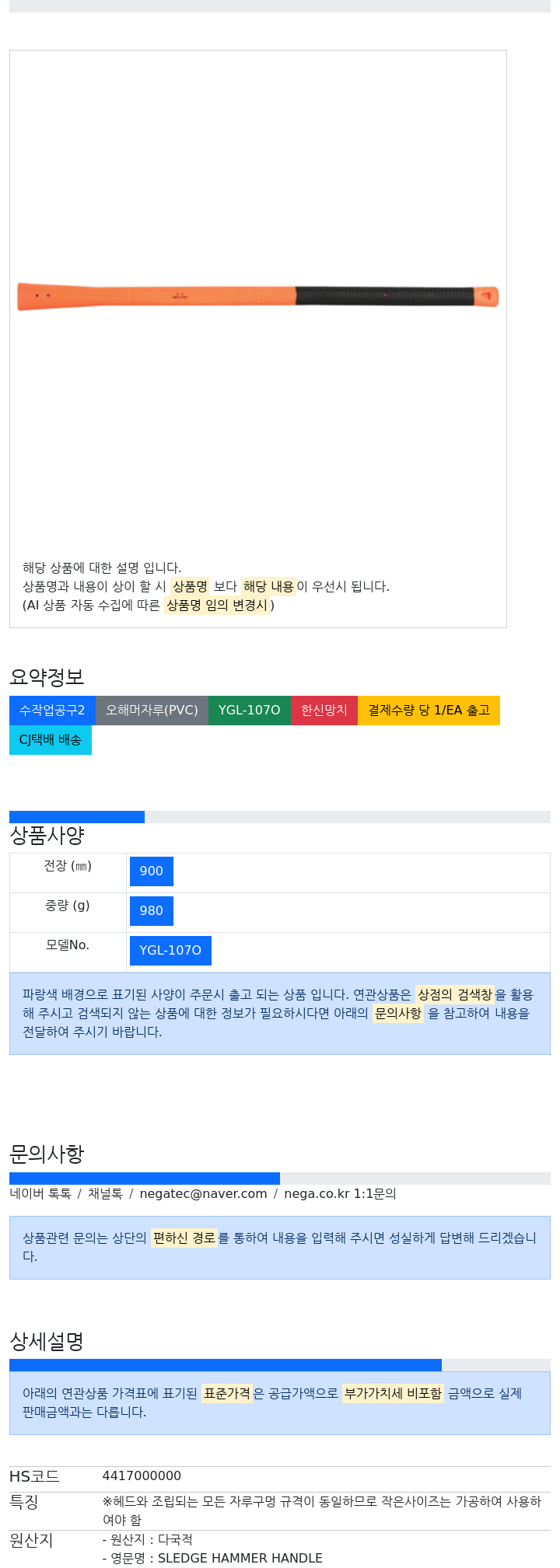Screen dimensions: 560x1568
Task: Select the CJ택배 배송 shipping tag
Action: (51, 740)
